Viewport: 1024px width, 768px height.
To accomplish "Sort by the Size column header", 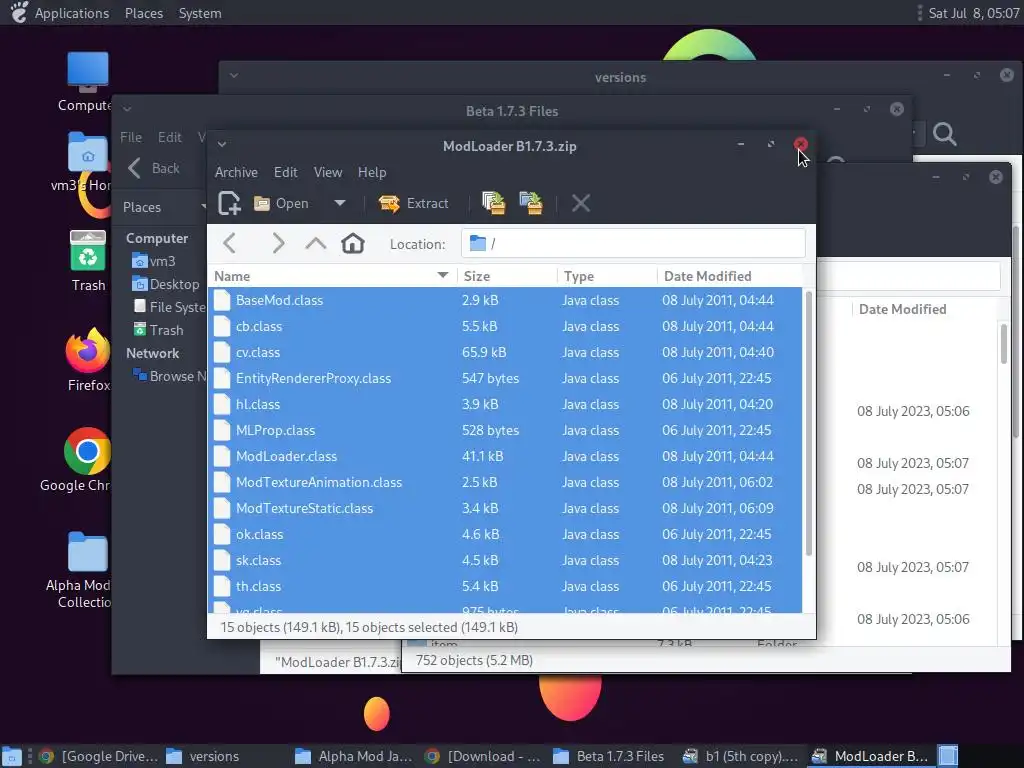I will coord(507,276).
